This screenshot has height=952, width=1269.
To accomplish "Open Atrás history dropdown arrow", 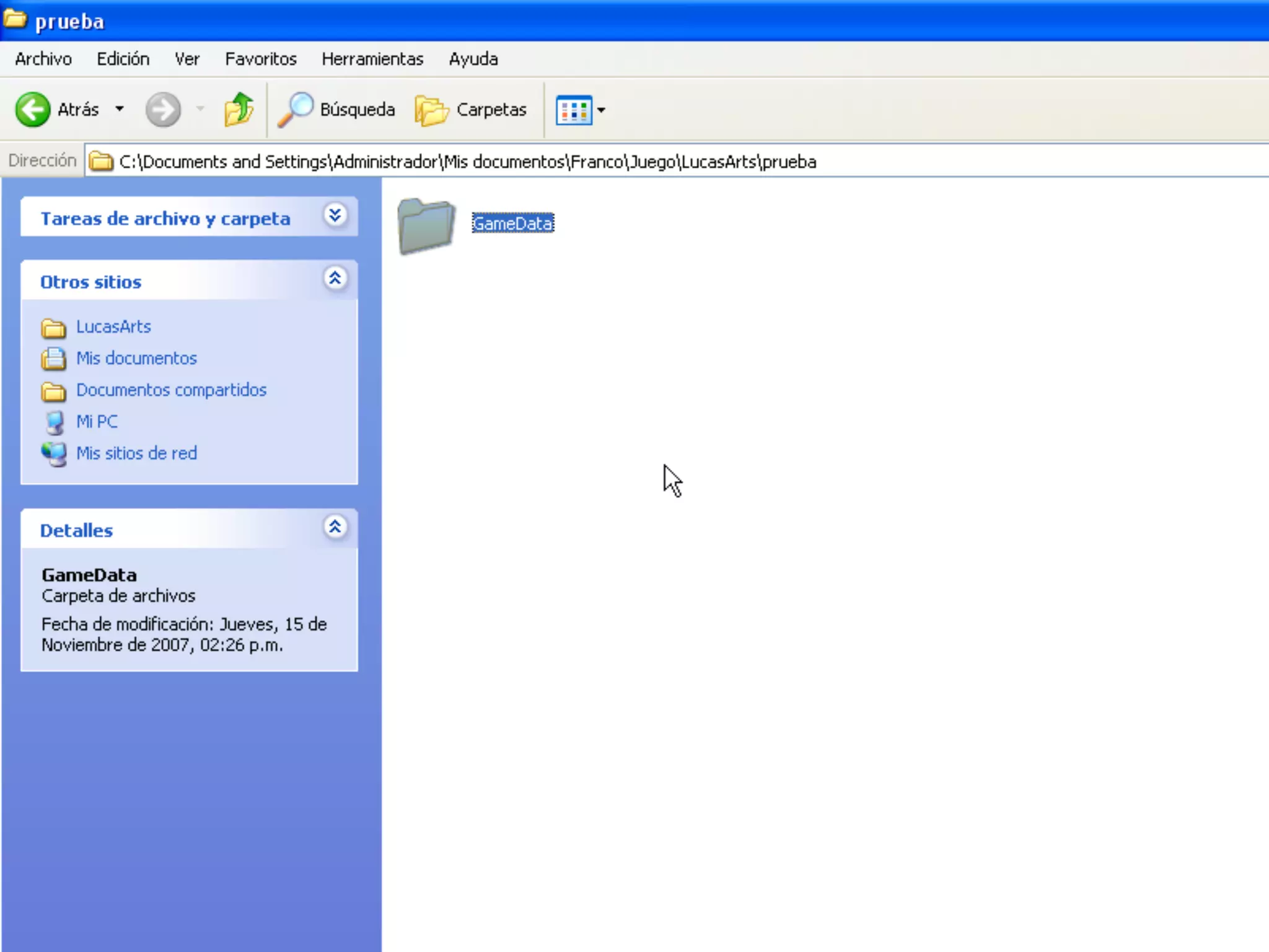I will (120, 109).
